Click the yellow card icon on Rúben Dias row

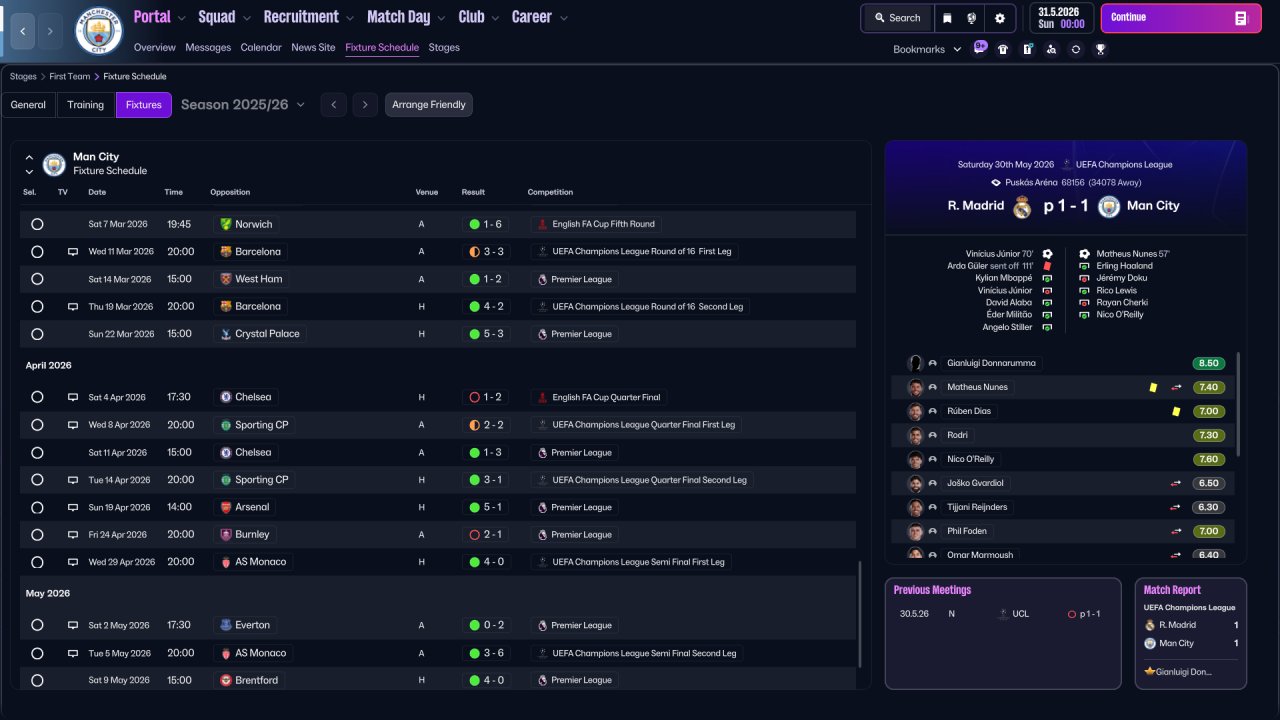[x=1176, y=411]
